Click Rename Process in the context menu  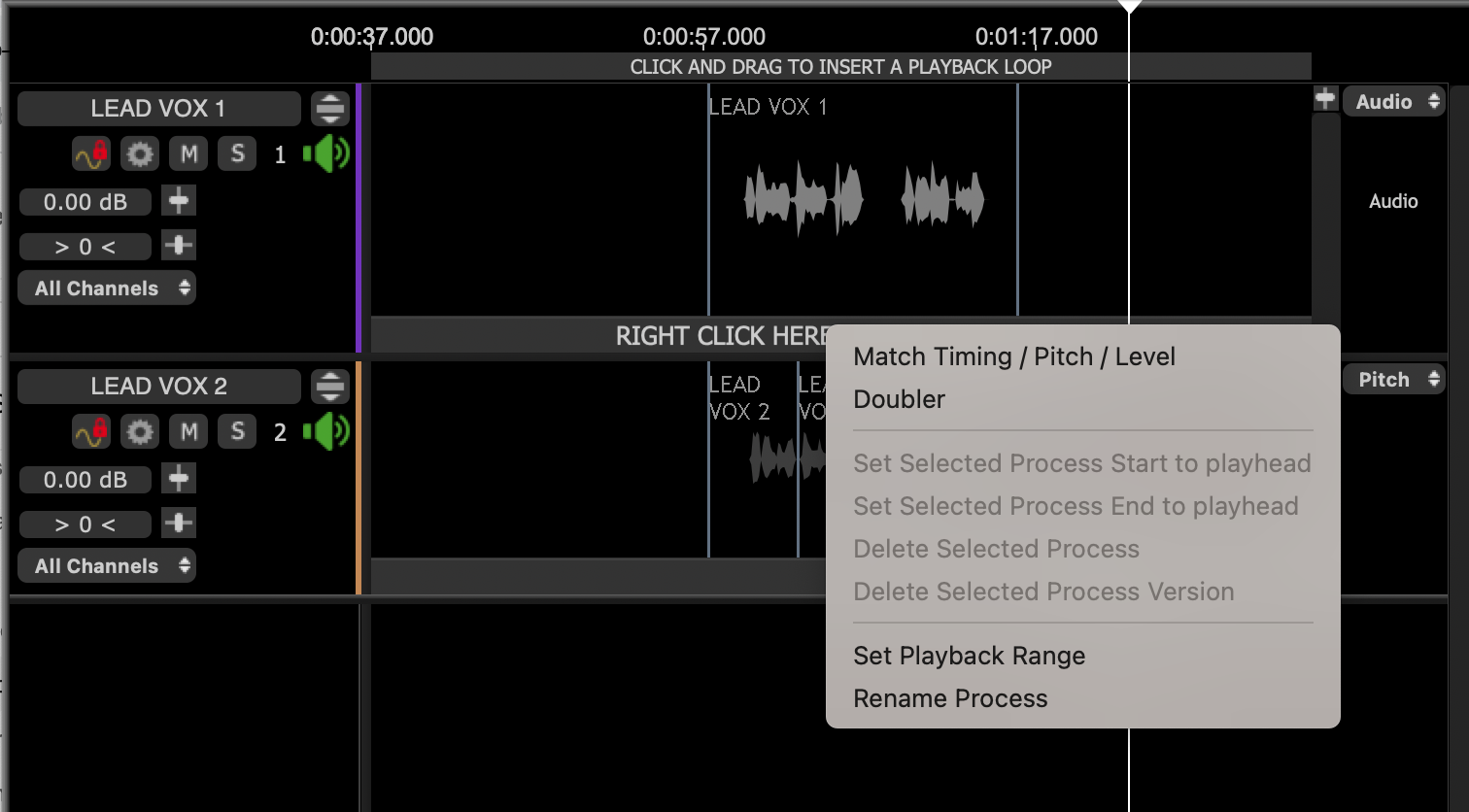tap(950, 698)
